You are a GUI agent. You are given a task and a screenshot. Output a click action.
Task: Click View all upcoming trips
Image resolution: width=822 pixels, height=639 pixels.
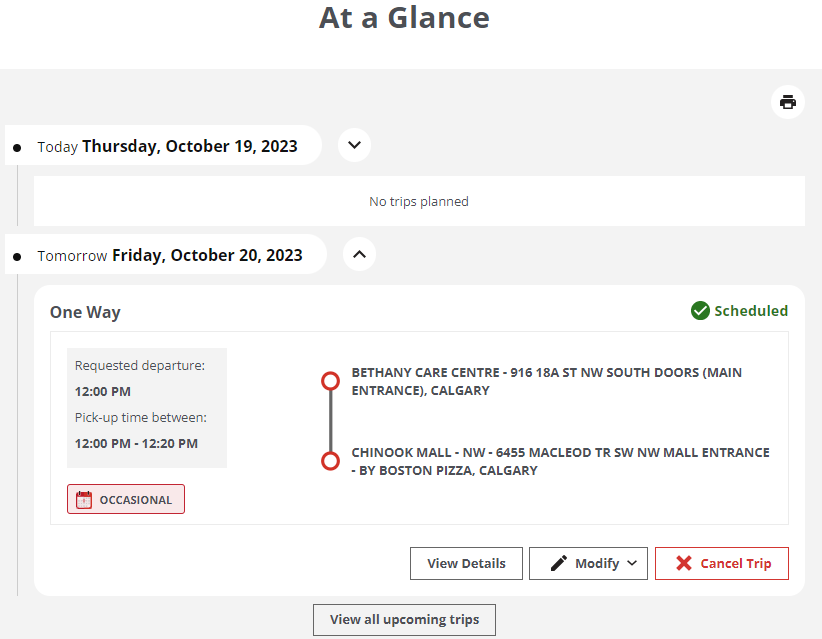(404, 620)
